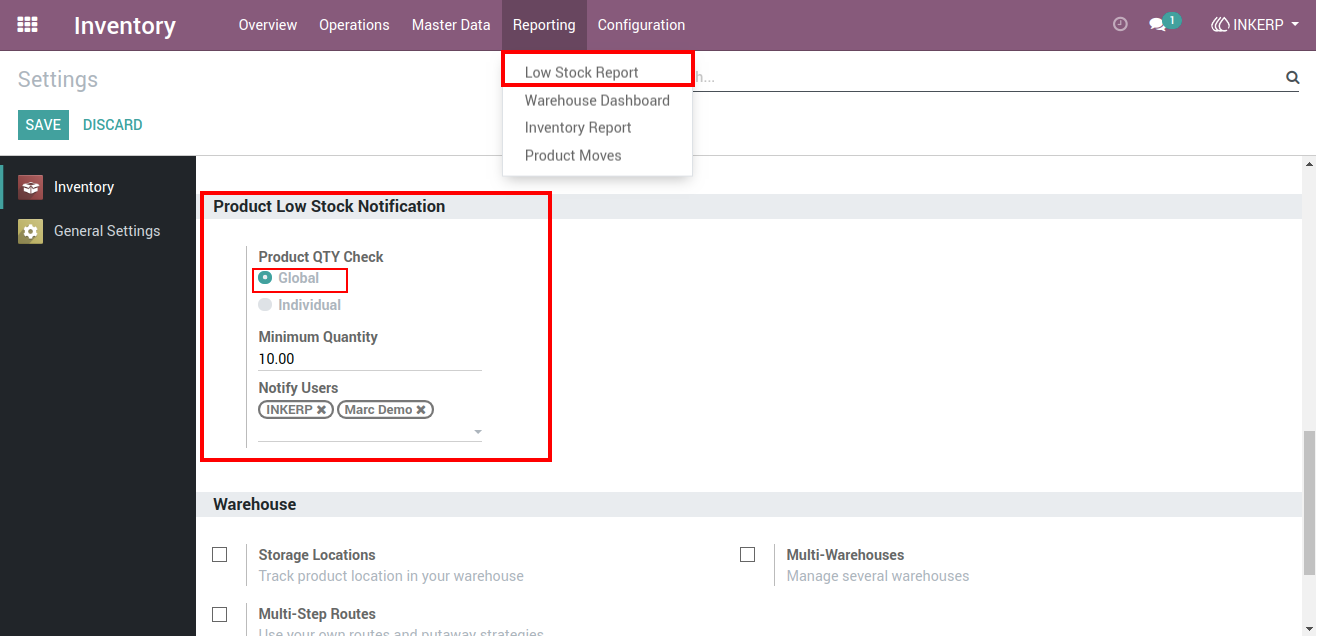The width and height of the screenshot is (1317, 637).
Task: Choose Inventory Report from Reporting menu
Action: tap(578, 128)
